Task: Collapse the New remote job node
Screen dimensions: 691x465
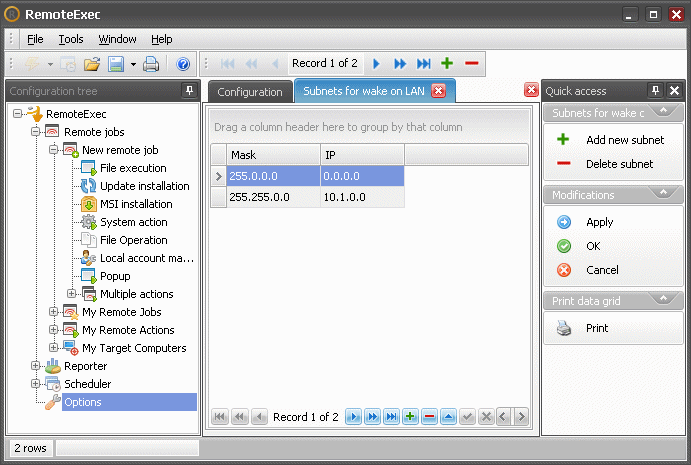Action: coord(53,150)
